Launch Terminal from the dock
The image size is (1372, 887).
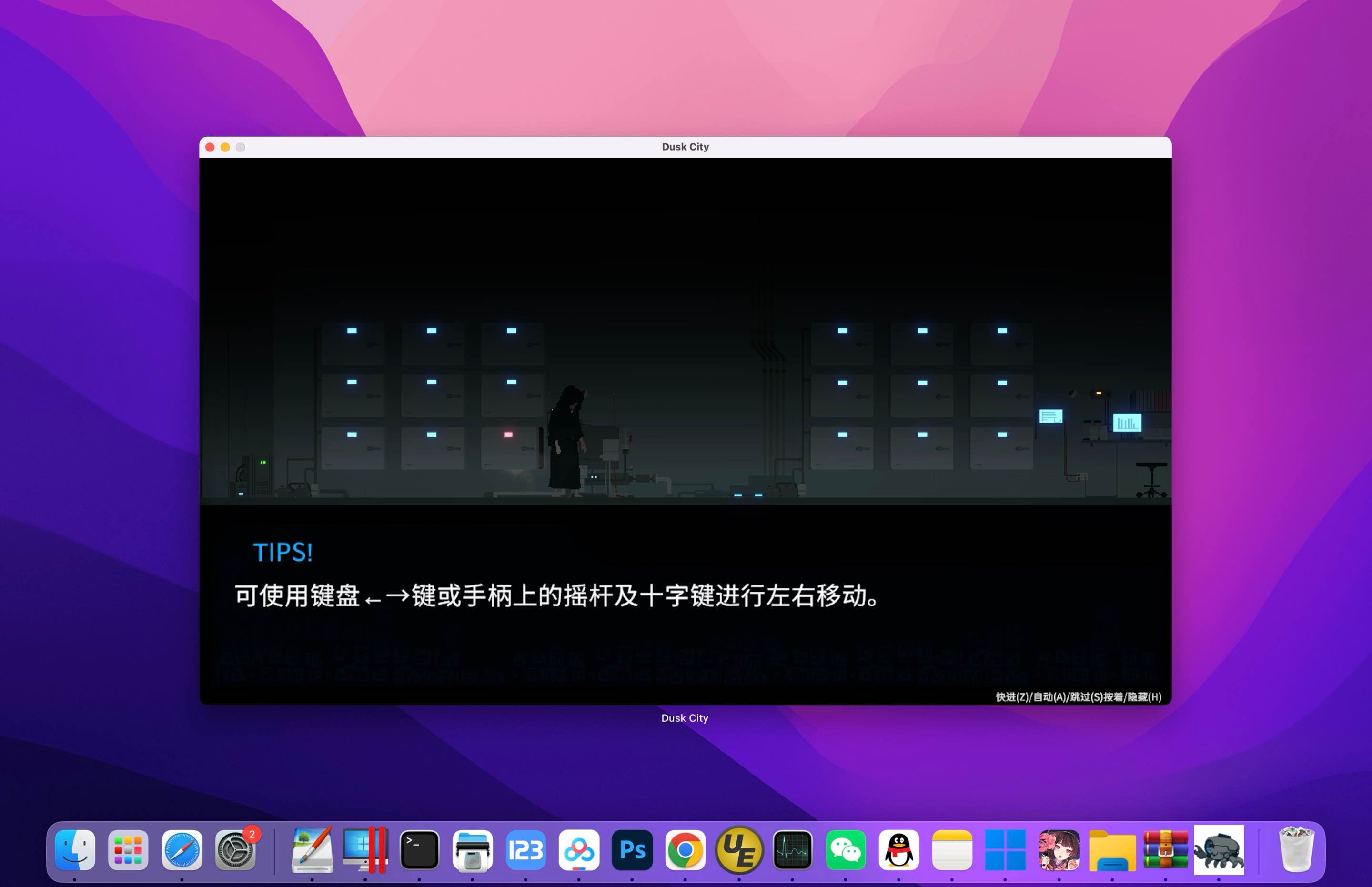point(419,849)
